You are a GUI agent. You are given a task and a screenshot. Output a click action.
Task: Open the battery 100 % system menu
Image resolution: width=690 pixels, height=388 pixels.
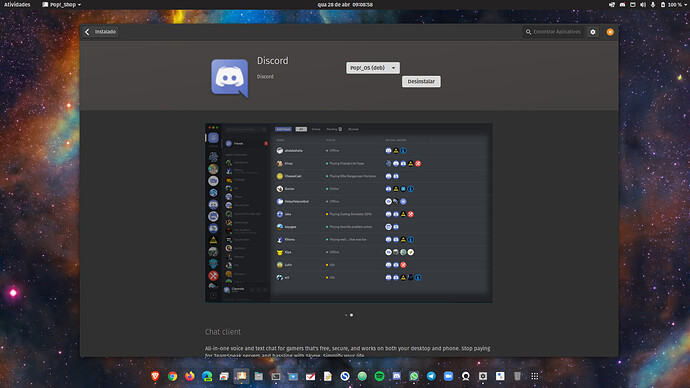673,4
